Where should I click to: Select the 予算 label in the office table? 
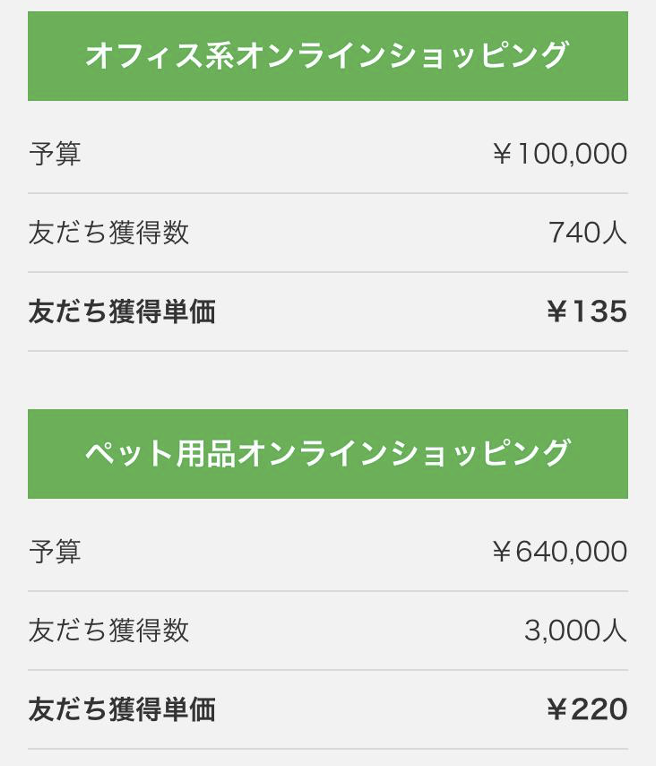pos(55,154)
